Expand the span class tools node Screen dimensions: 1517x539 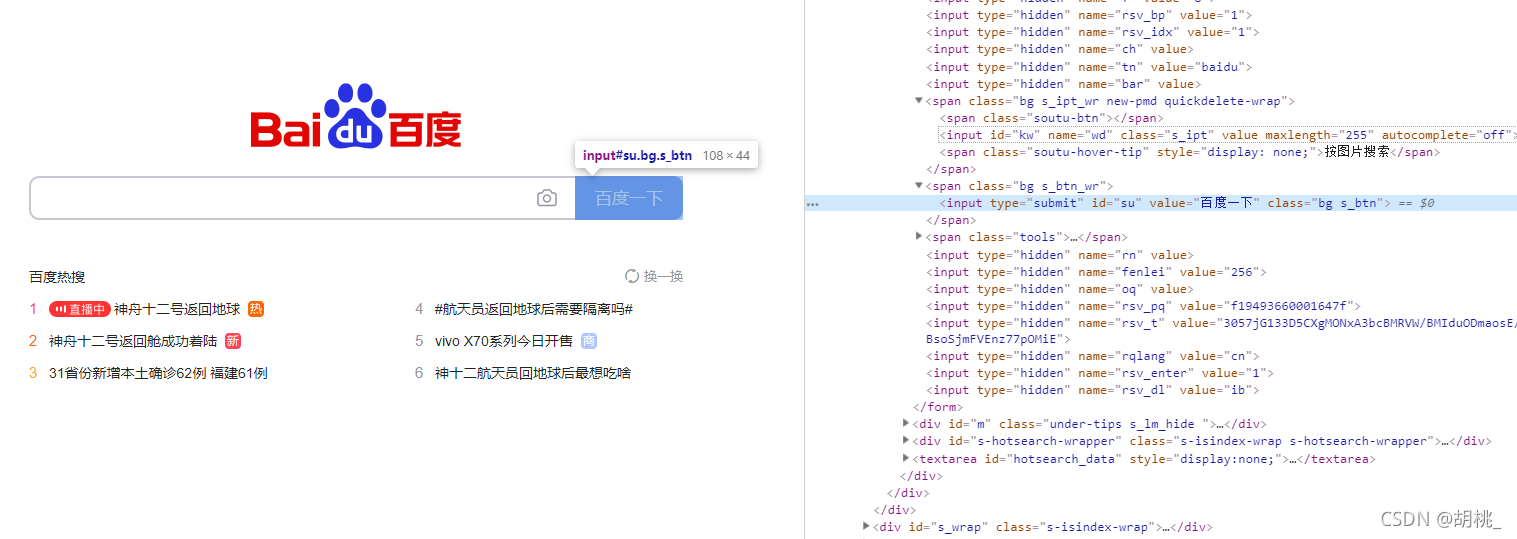point(919,237)
